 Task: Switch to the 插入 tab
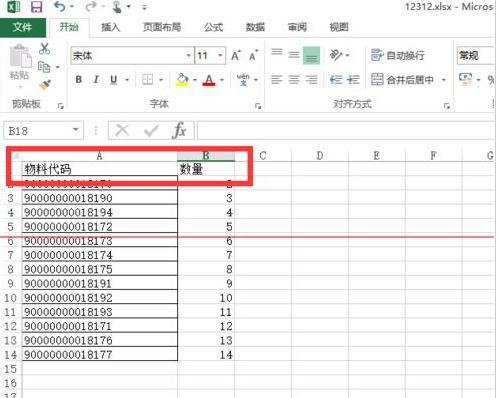(110, 27)
